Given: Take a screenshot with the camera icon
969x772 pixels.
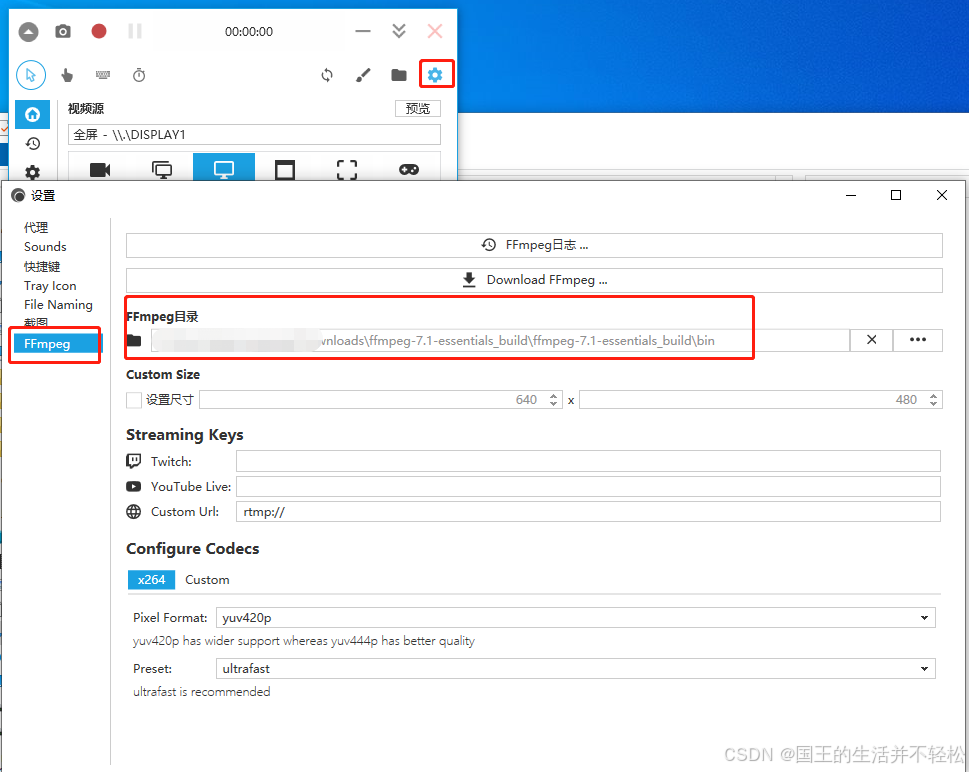Looking at the screenshot, I should 63,32.
